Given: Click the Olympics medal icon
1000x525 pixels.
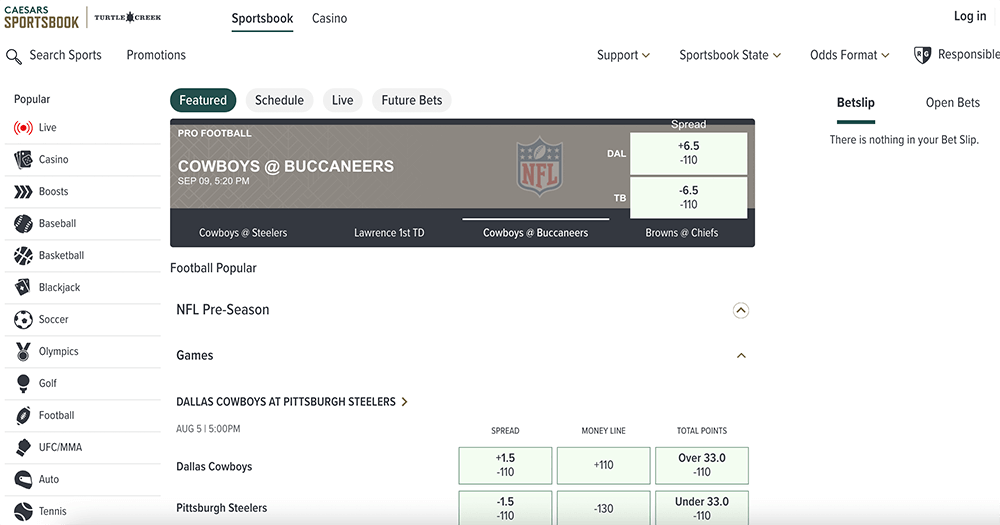Looking at the screenshot, I should point(23,351).
